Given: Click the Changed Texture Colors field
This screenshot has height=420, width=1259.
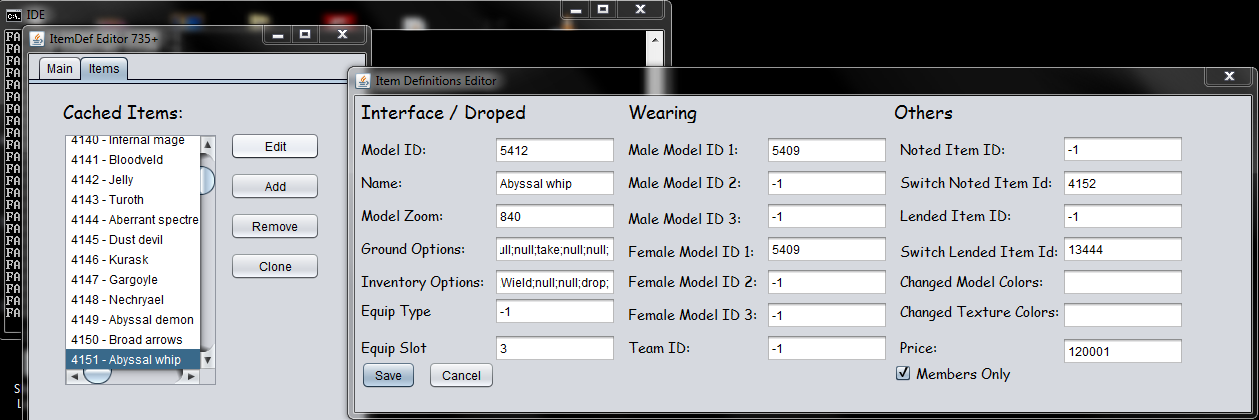Looking at the screenshot, I should click(1123, 315).
